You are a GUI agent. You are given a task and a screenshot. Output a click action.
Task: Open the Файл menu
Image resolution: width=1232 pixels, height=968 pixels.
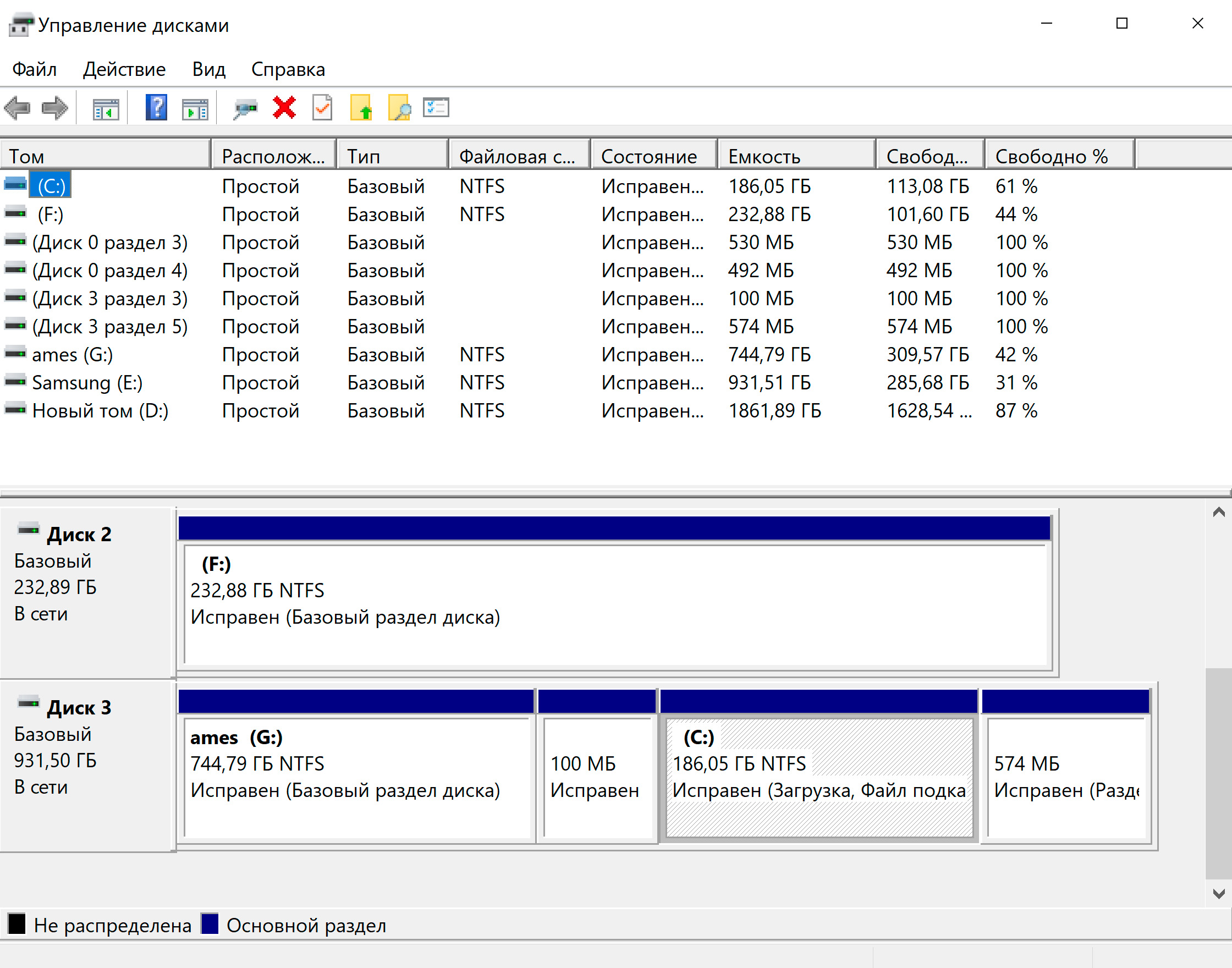35,69
